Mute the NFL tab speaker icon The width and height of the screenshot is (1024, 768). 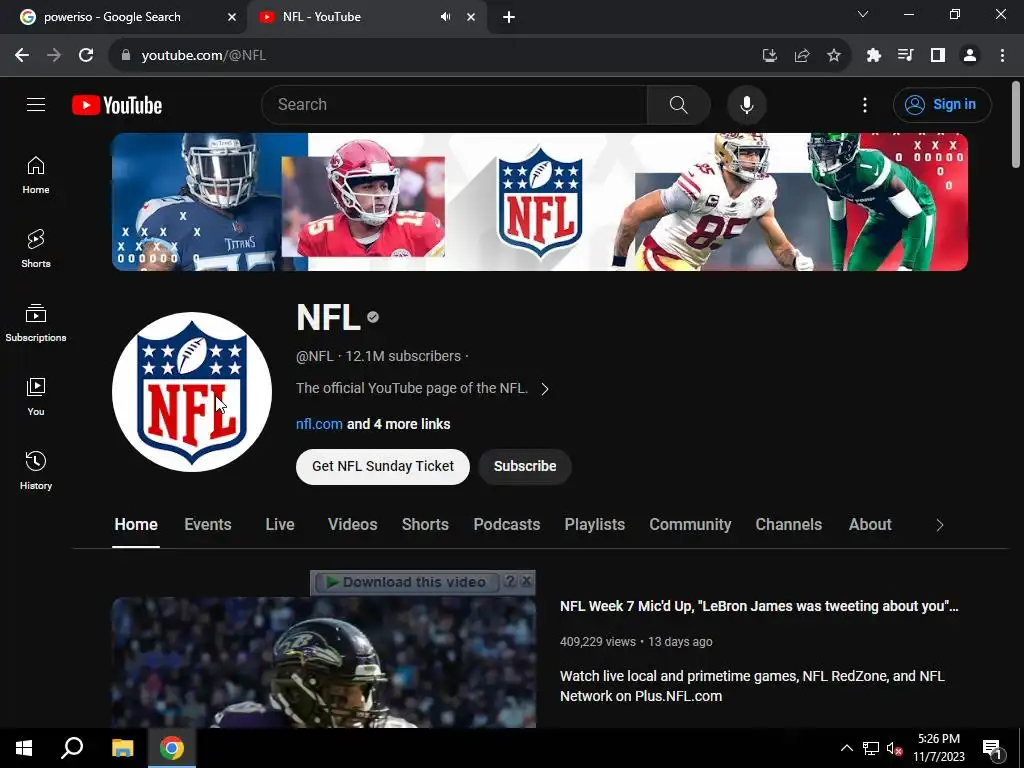[445, 17]
